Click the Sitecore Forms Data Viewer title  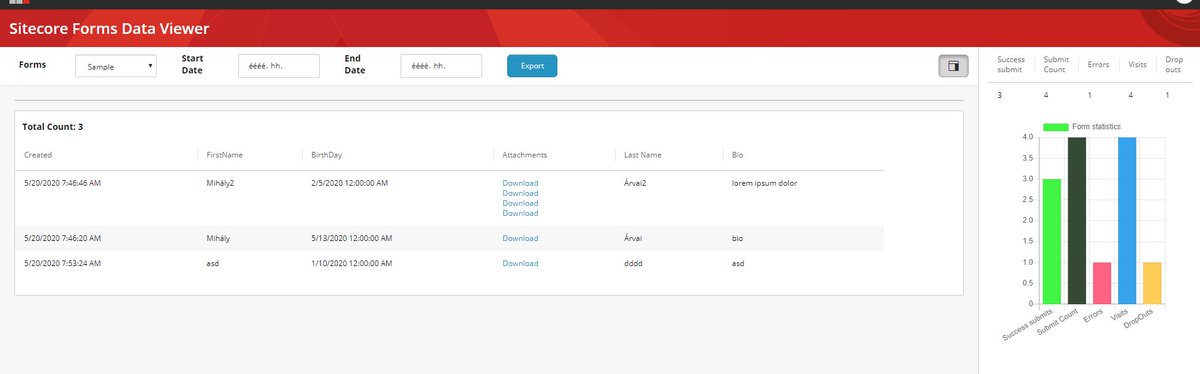pyautogui.click(x=109, y=29)
